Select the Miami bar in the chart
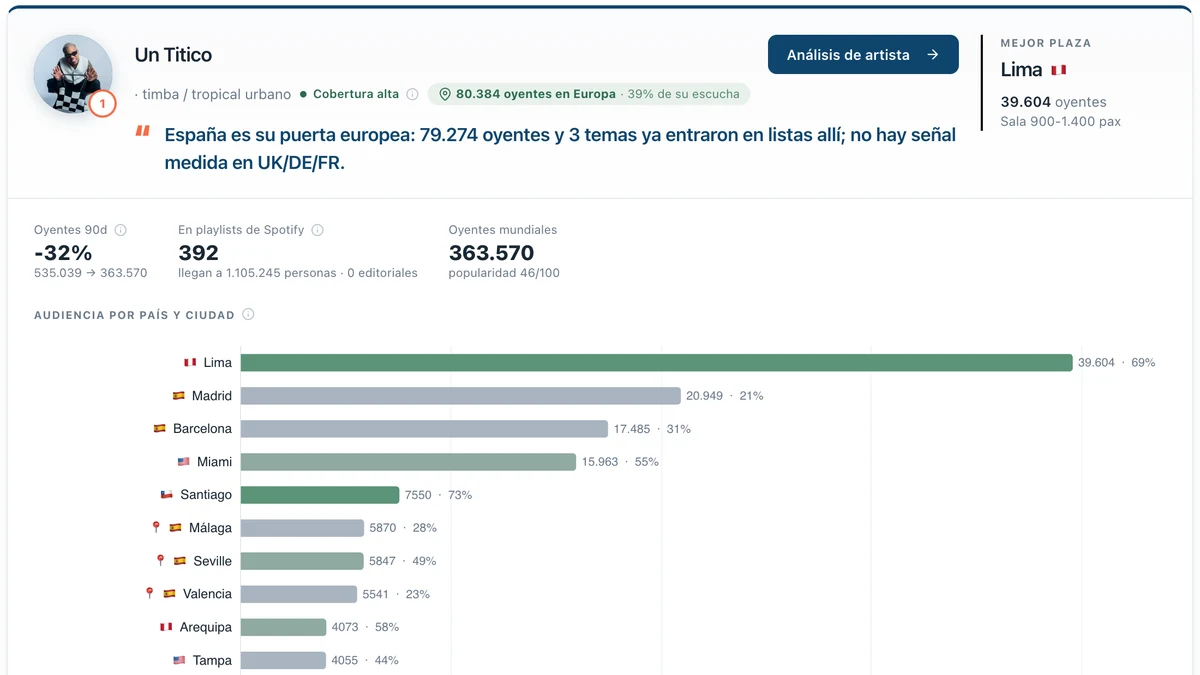 tap(408, 462)
